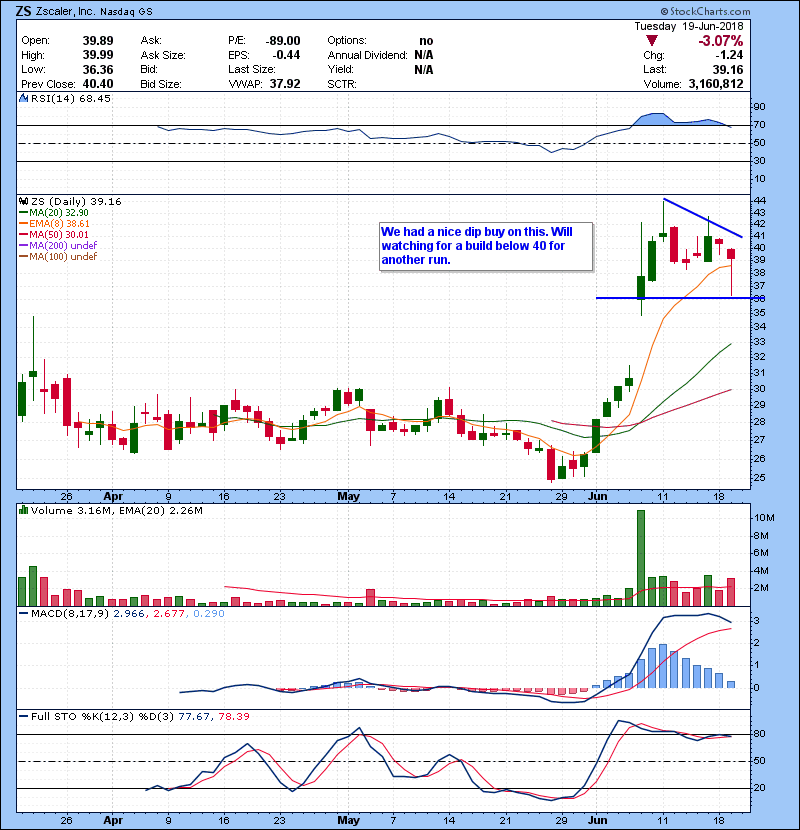Click the Prev Close value 40.40
800x830 pixels.
(x=98, y=84)
